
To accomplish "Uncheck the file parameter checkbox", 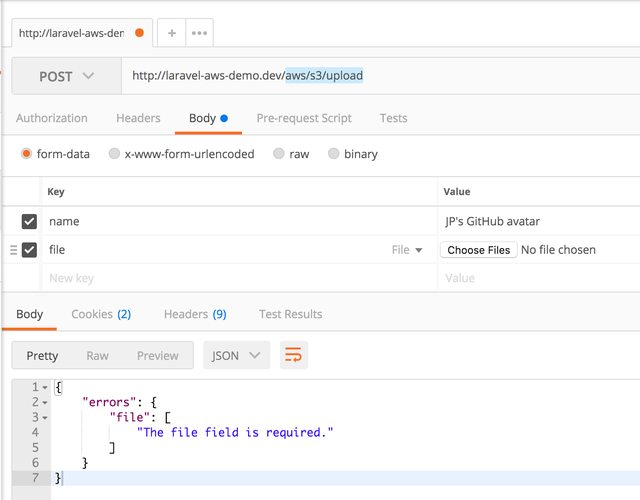I will point(29,250).
